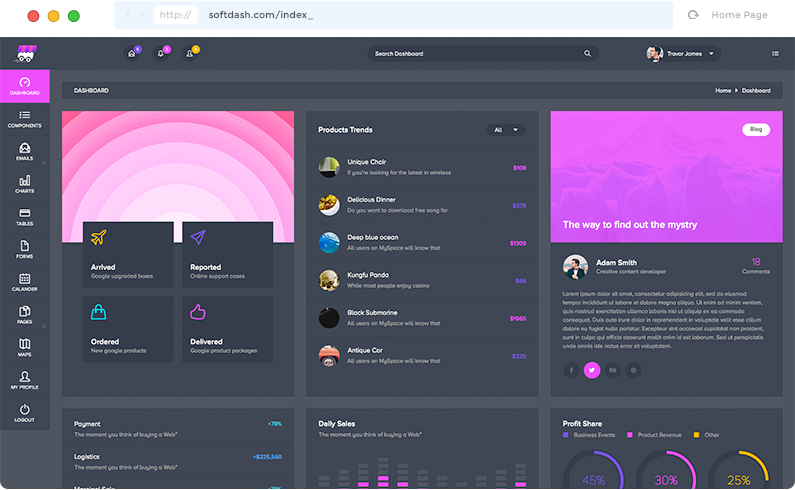Open notifications bell in top bar
Image resolution: width=795 pixels, height=490 pixels.
160,54
